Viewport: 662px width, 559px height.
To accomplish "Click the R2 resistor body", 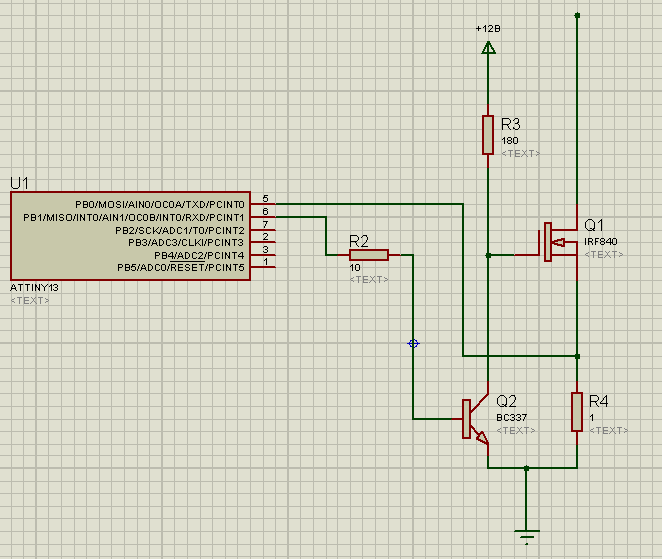I will click(x=368, y=255).
